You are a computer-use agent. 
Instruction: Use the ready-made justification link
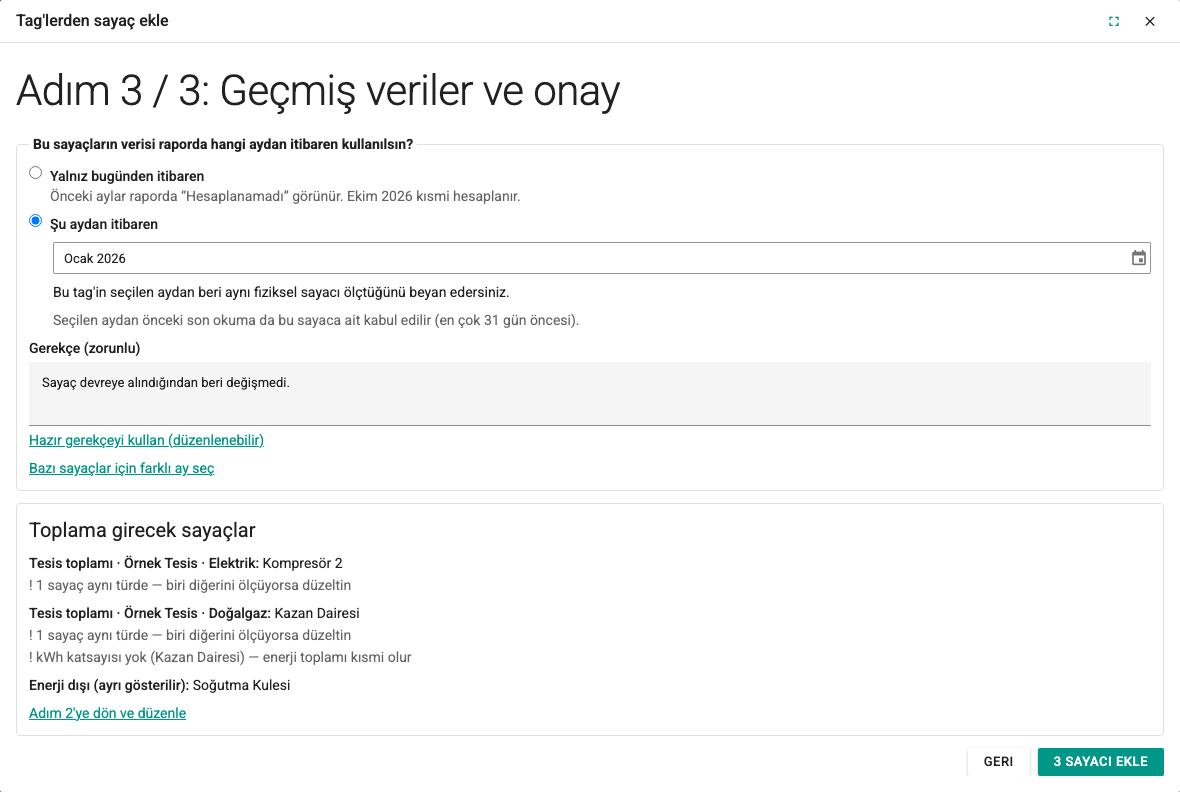point(147,440)
